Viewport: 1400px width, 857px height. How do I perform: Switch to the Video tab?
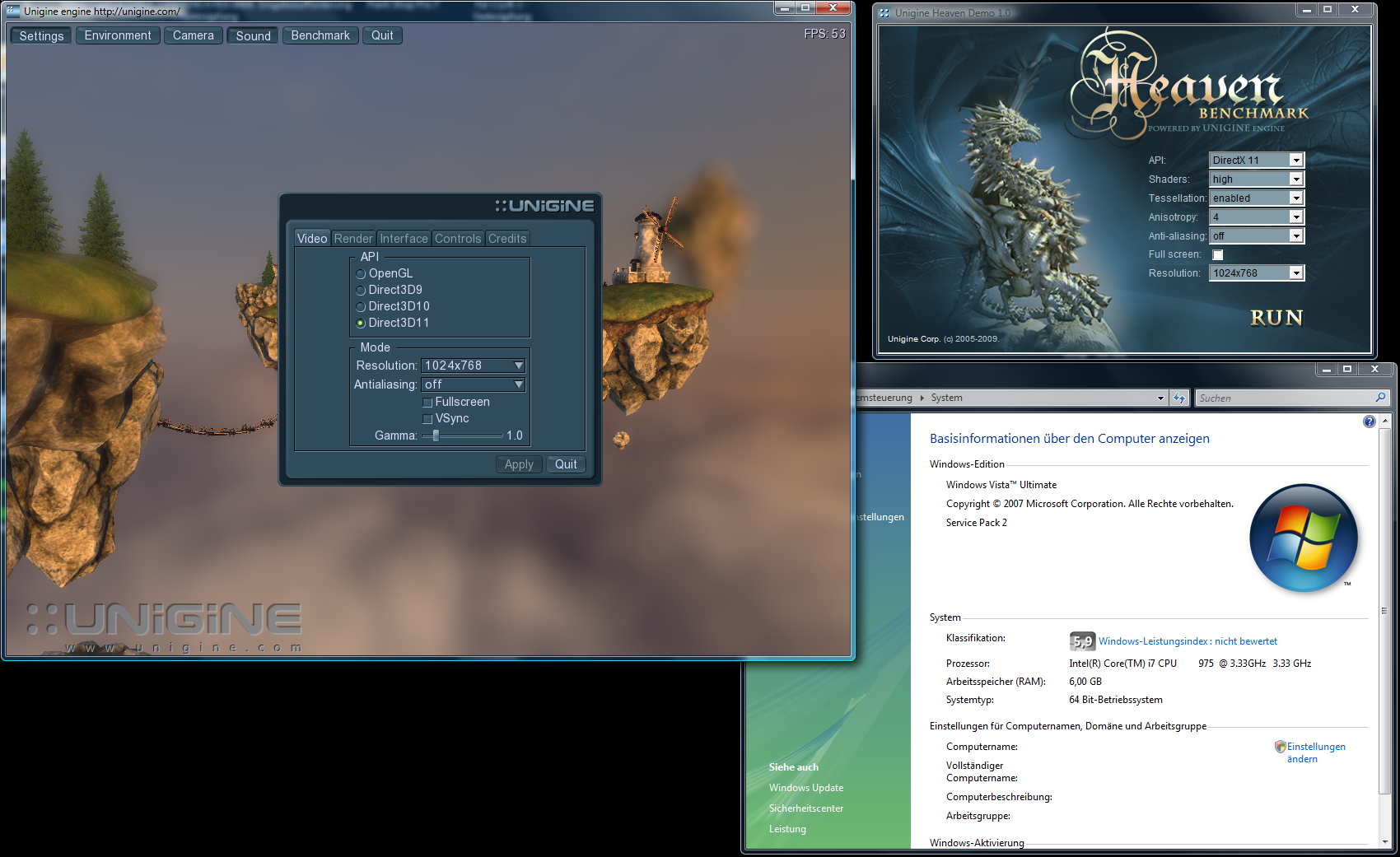point(312,239)
